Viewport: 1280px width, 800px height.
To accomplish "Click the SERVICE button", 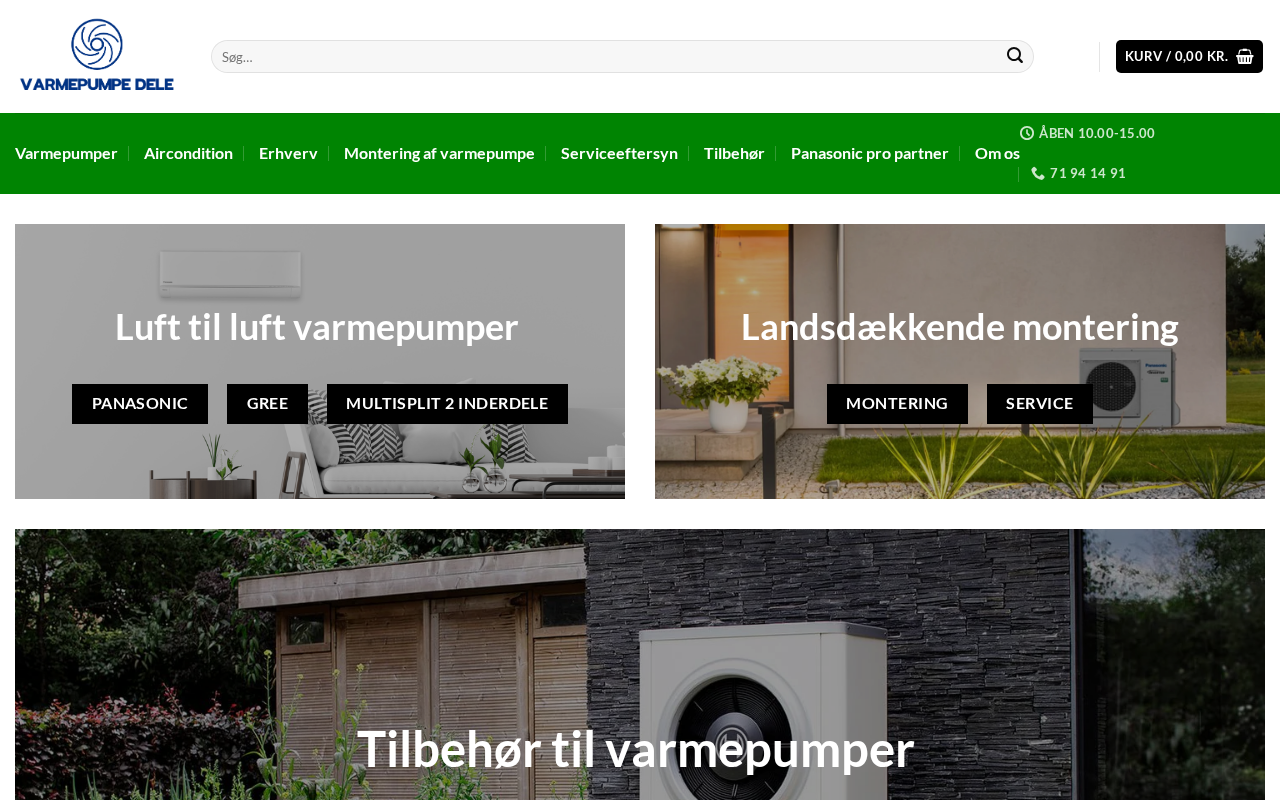I will click(1040, 404).
